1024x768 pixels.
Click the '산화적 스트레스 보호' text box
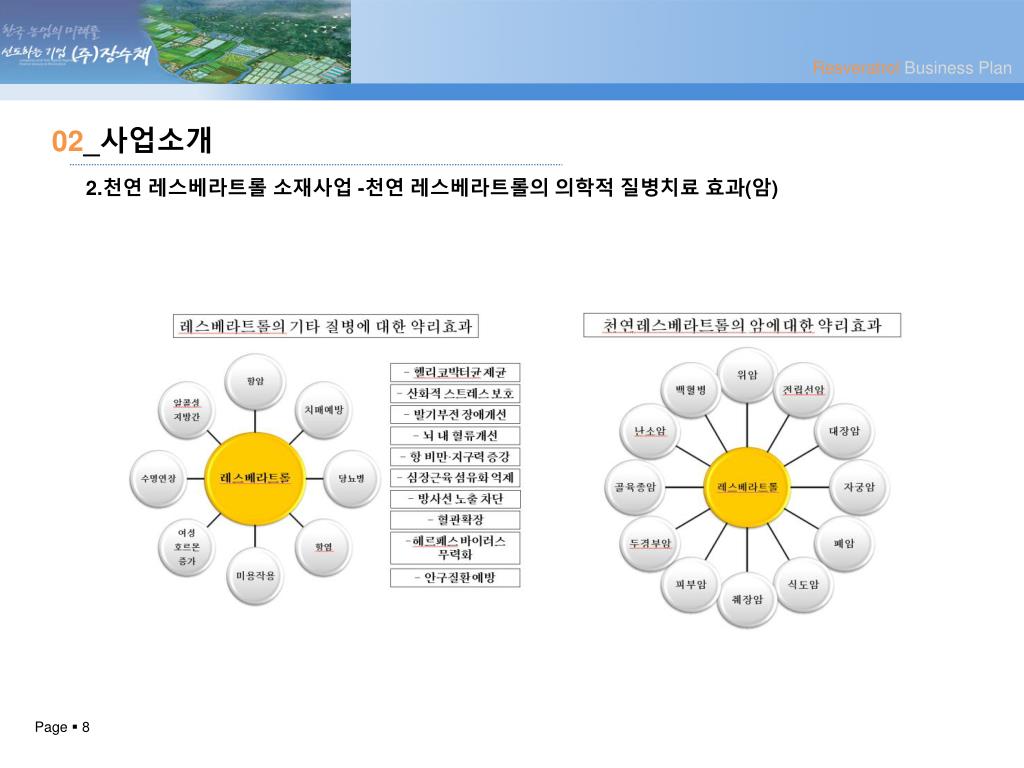tap(455, 394)
